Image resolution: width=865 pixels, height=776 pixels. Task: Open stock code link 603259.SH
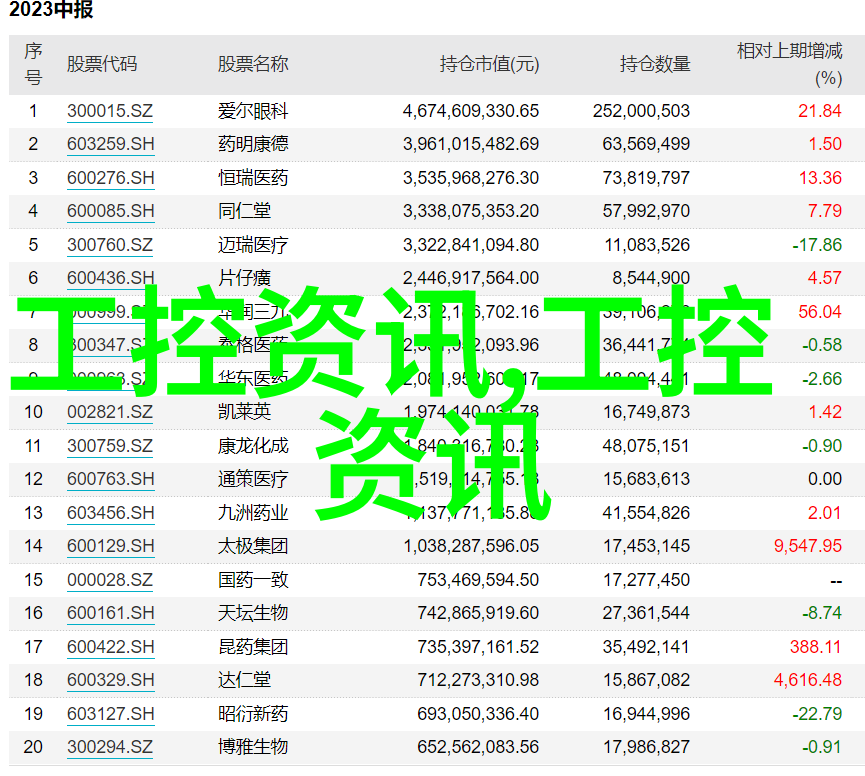point(110,145)
